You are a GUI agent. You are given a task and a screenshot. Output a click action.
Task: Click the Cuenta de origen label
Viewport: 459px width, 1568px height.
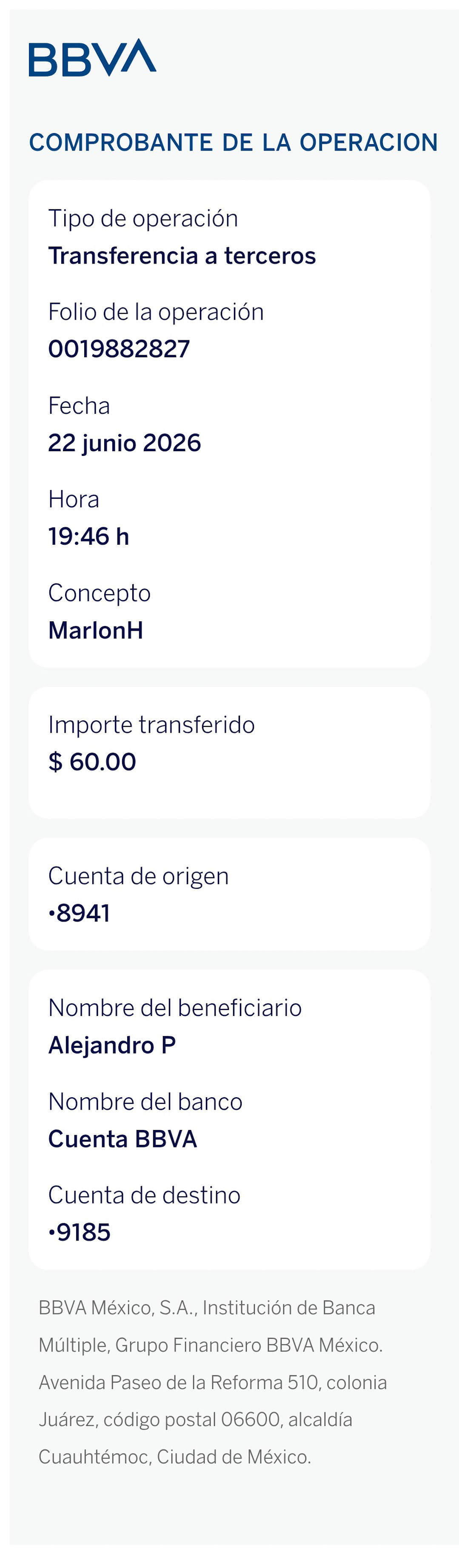point(139,876)
